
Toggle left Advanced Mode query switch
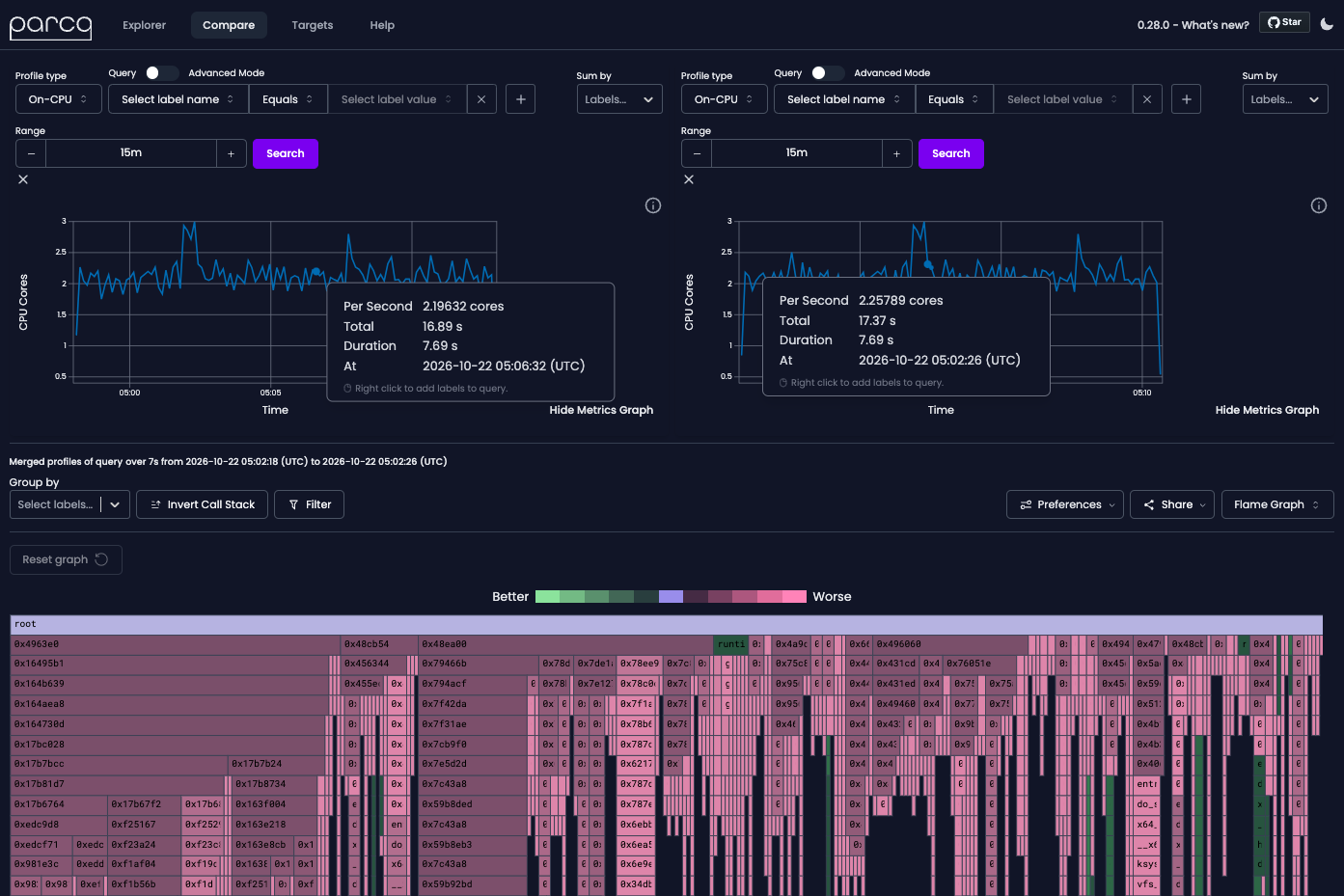coord(161,73)
